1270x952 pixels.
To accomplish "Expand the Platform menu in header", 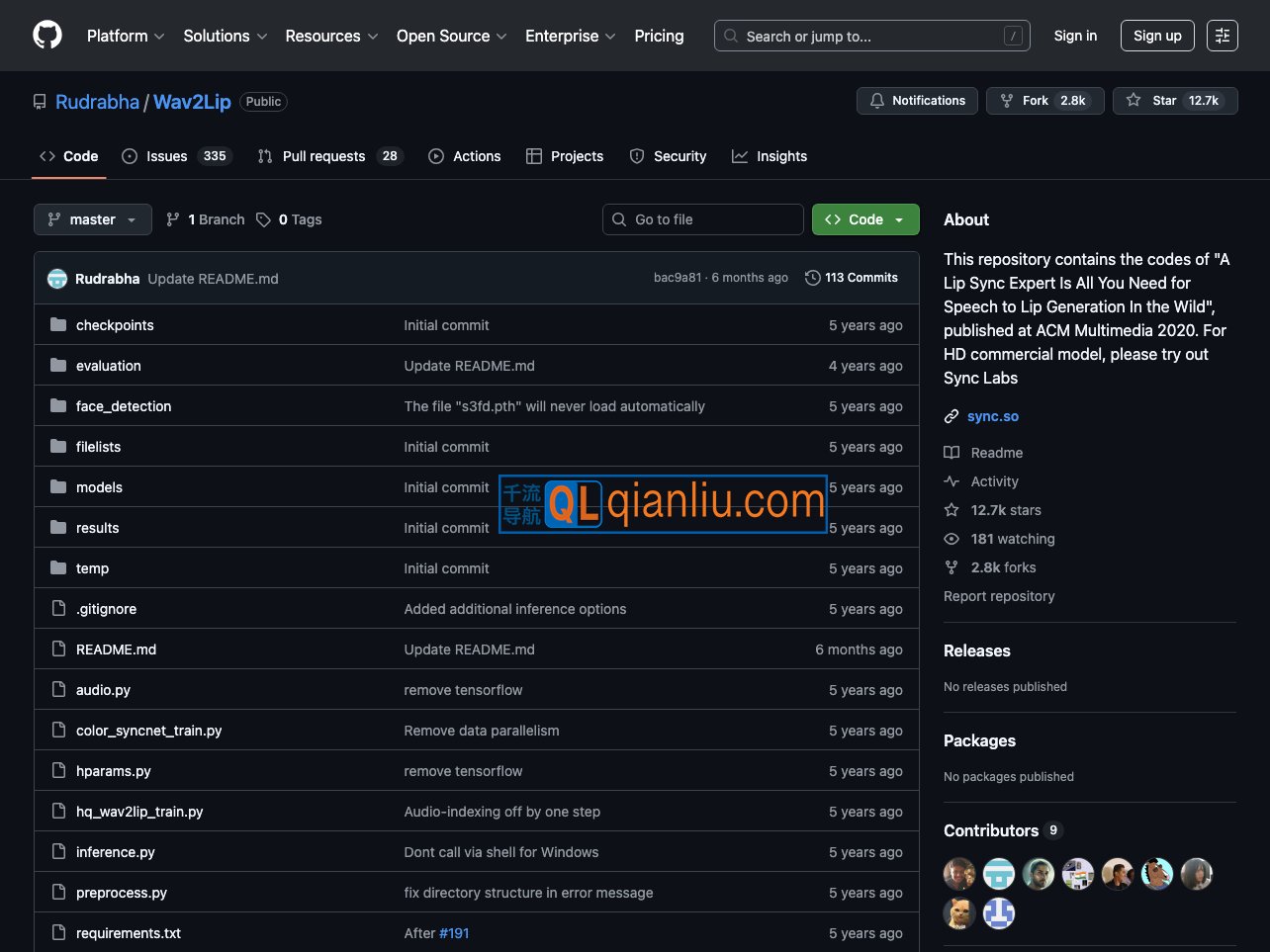I will tap(125, 36).
